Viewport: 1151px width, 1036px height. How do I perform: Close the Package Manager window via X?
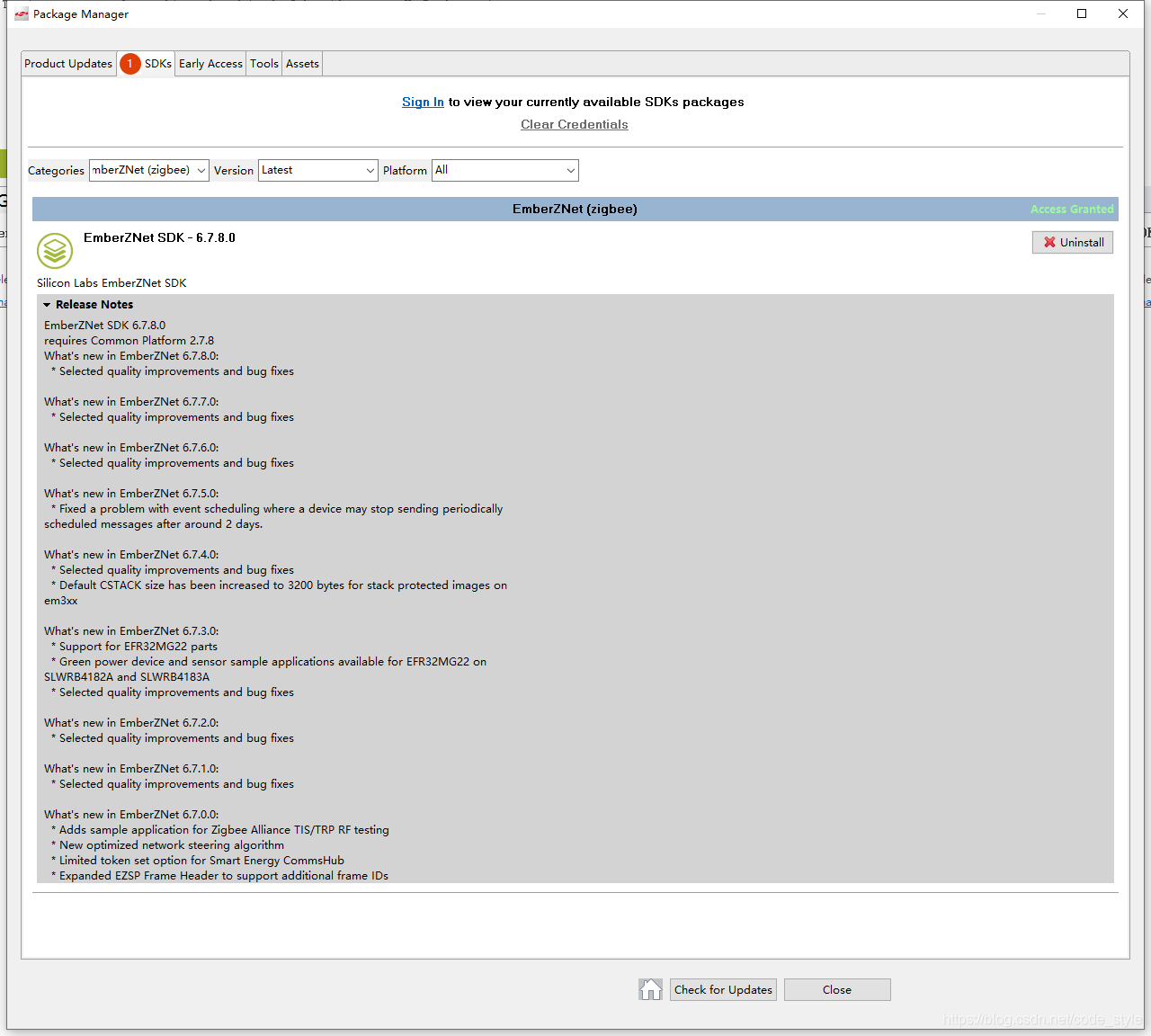1123,13
